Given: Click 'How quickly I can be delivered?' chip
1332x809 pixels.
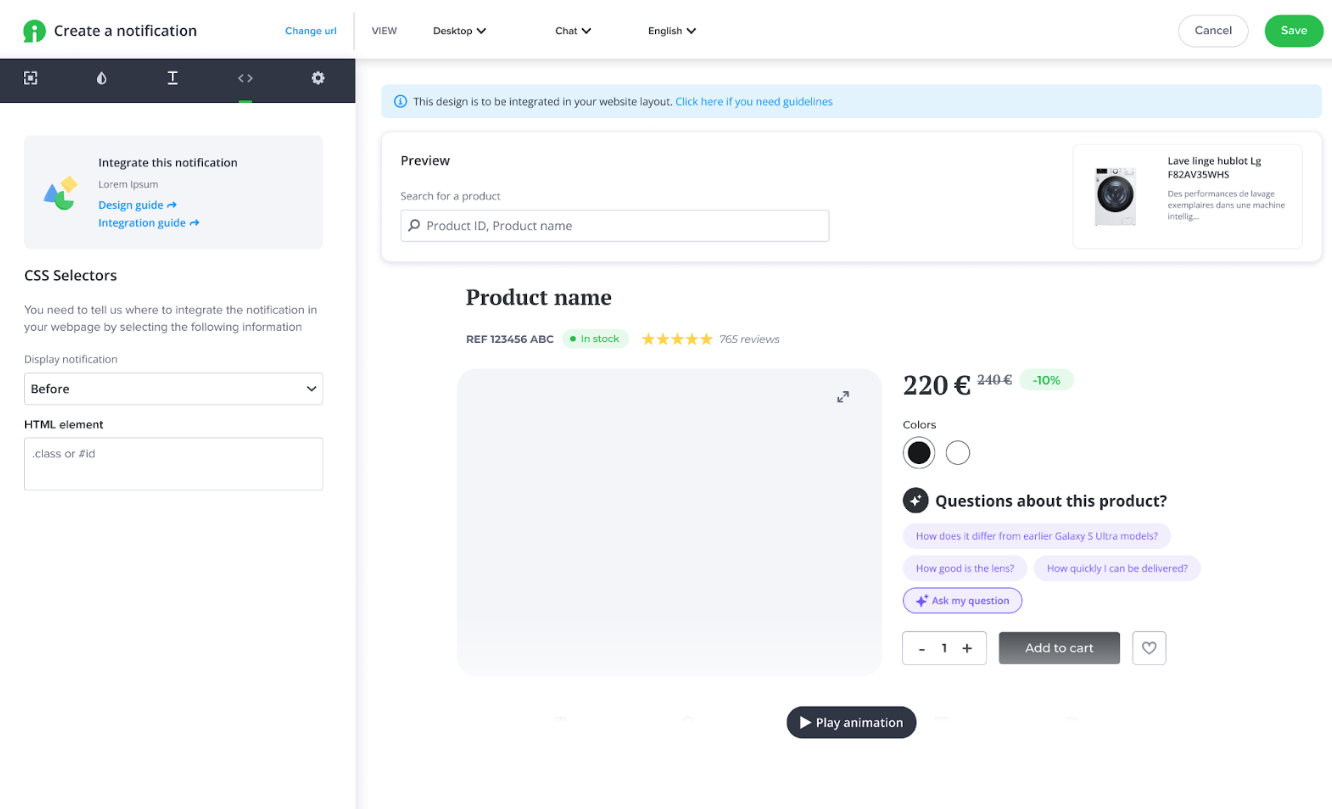Looking at the screenshot, I should click(x=1117, y=568).
